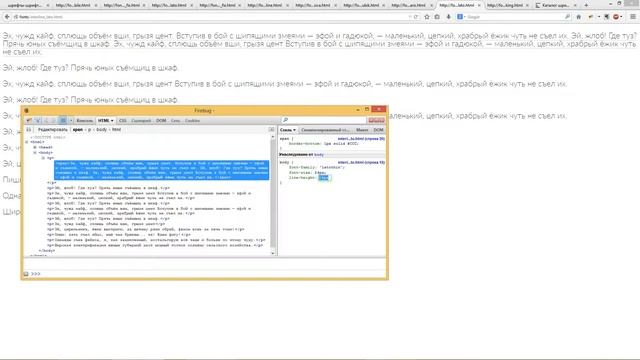The height and width of the screenshot is (360, 640).
Task: Select the html breadcrumb element
Action: 116,130
